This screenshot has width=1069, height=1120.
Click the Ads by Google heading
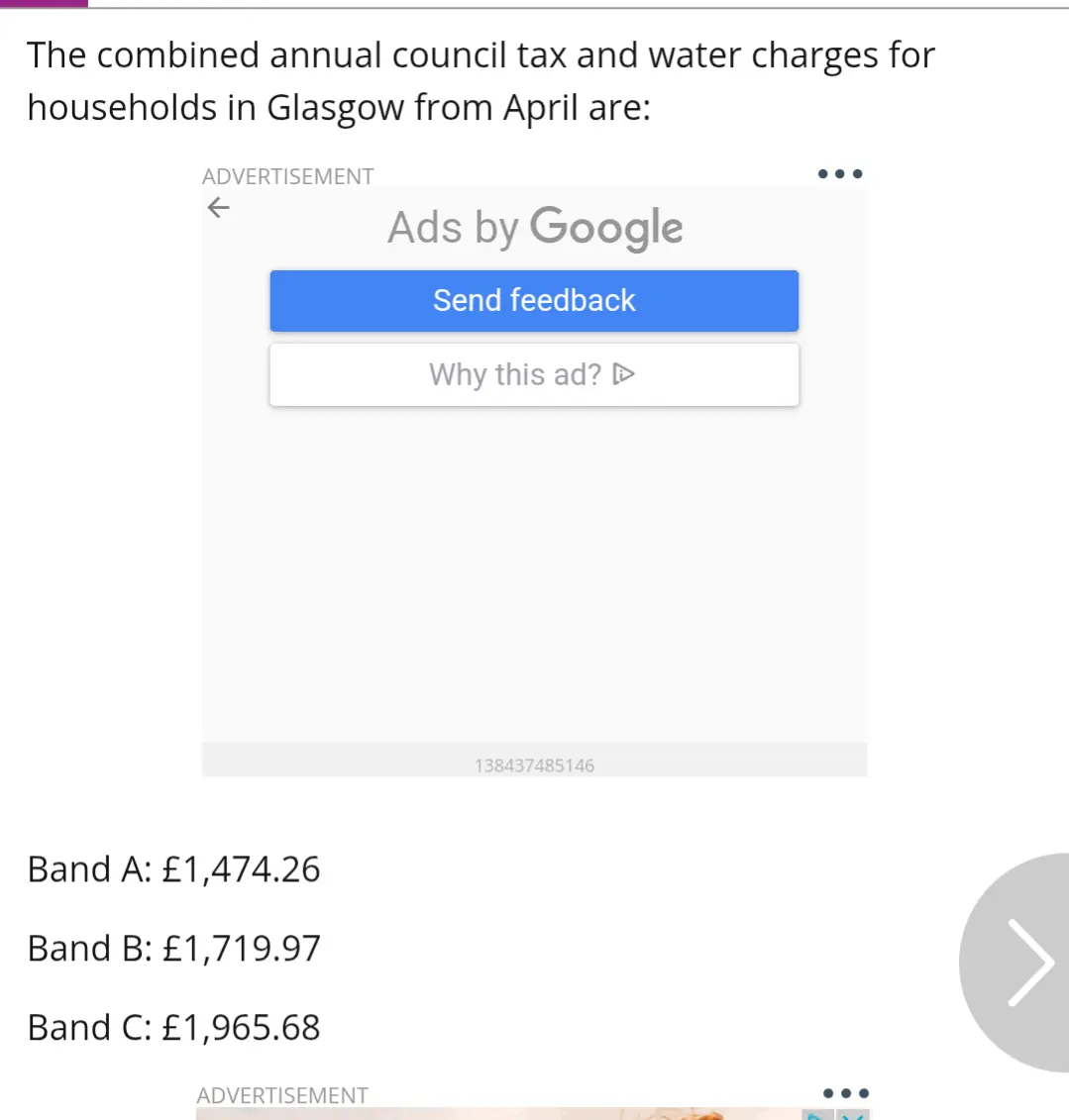click(x=535, y=228)
